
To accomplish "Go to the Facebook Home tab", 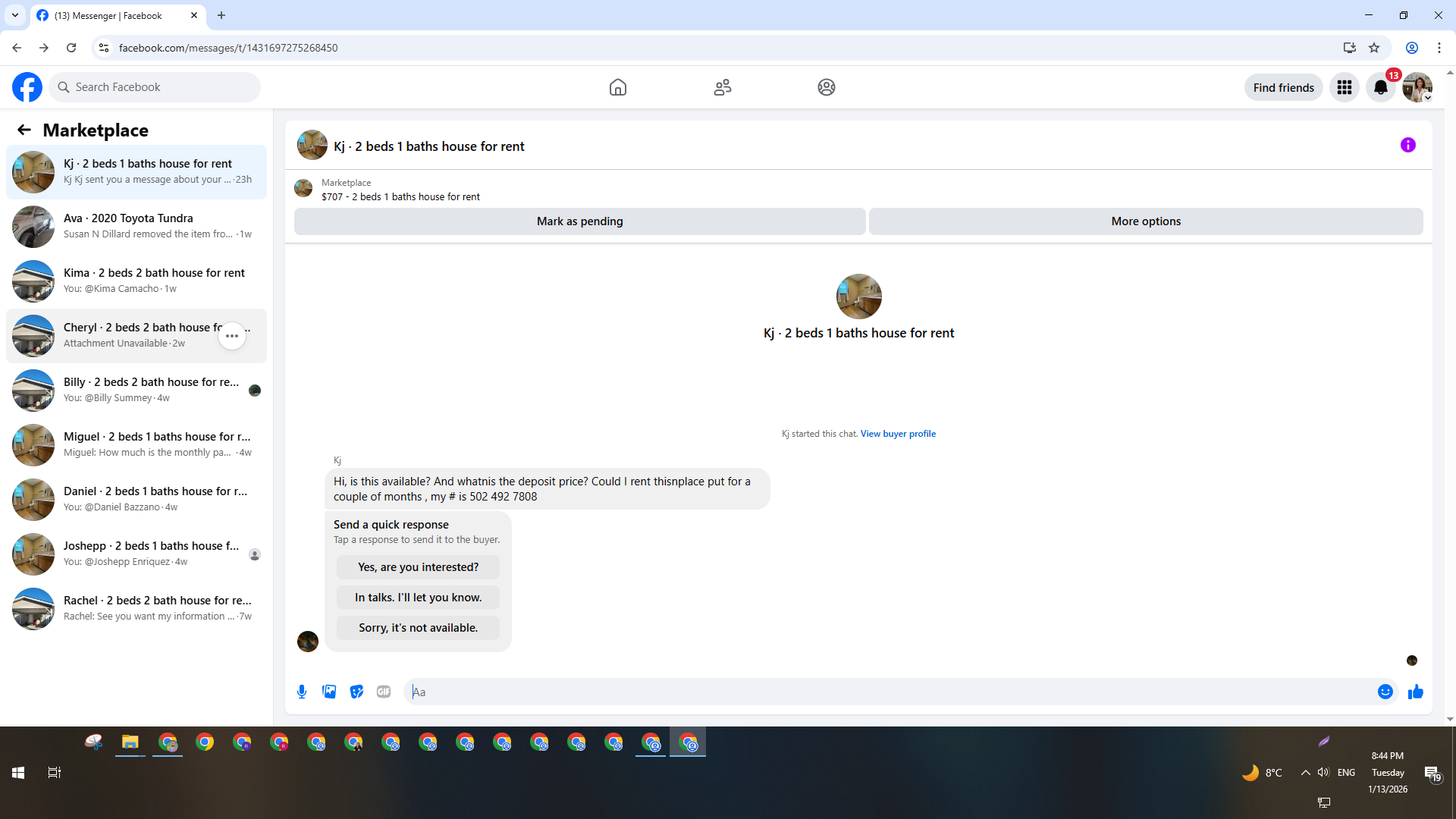I will [x=617, y=87].
